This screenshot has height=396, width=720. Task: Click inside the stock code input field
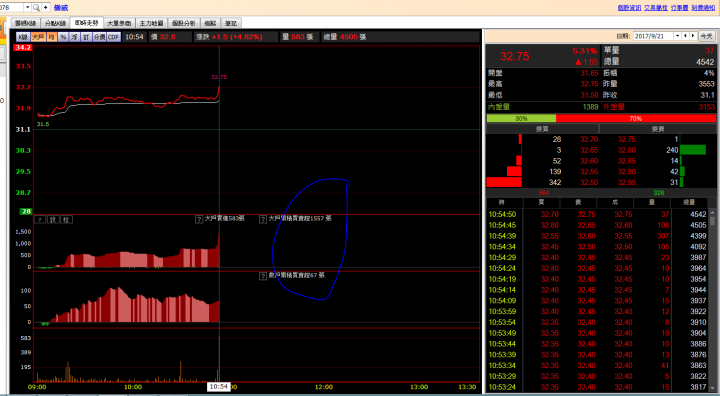click(11, 7)
